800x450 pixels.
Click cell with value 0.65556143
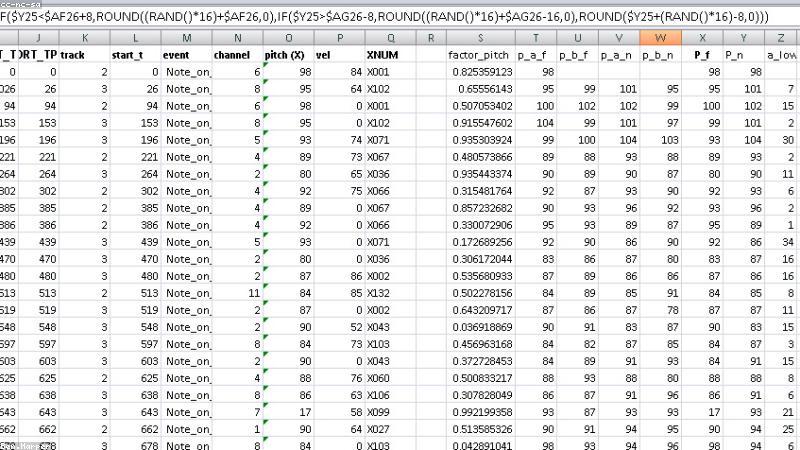pyautogui.click(x=481, y=89)
